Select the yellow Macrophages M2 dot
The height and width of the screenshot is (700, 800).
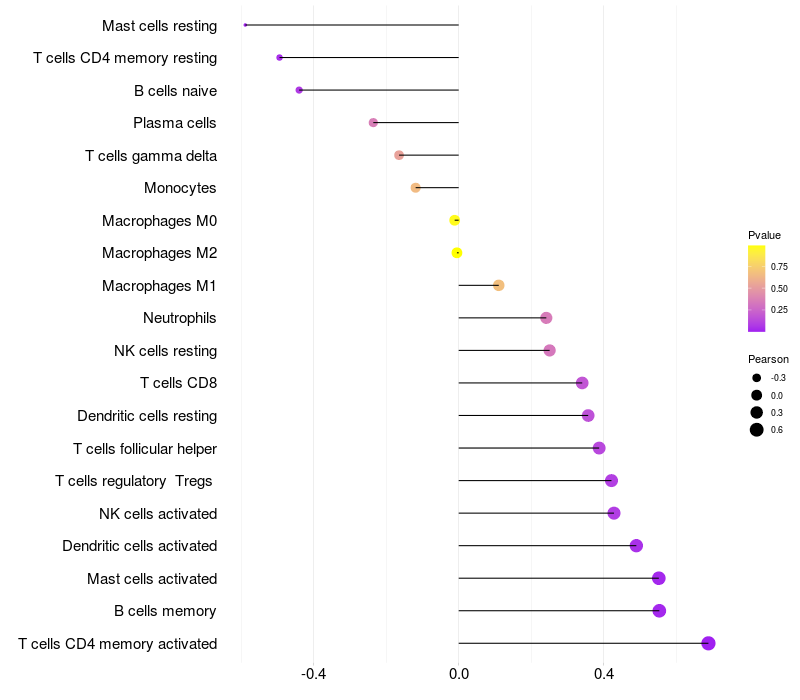click(x=457, y=253)
